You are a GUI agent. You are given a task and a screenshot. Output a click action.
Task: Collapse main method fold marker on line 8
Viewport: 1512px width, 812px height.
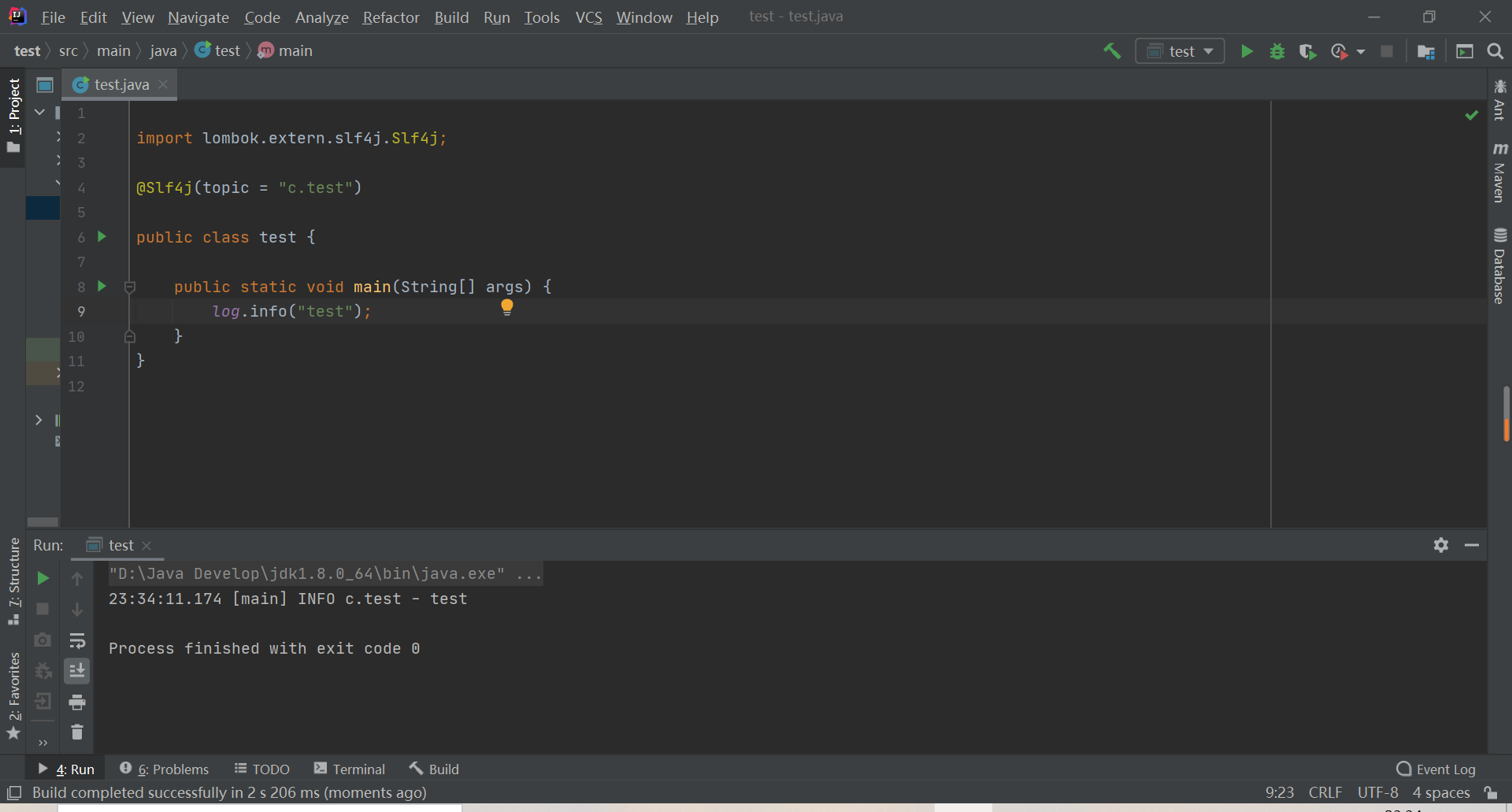pos(130,287)
